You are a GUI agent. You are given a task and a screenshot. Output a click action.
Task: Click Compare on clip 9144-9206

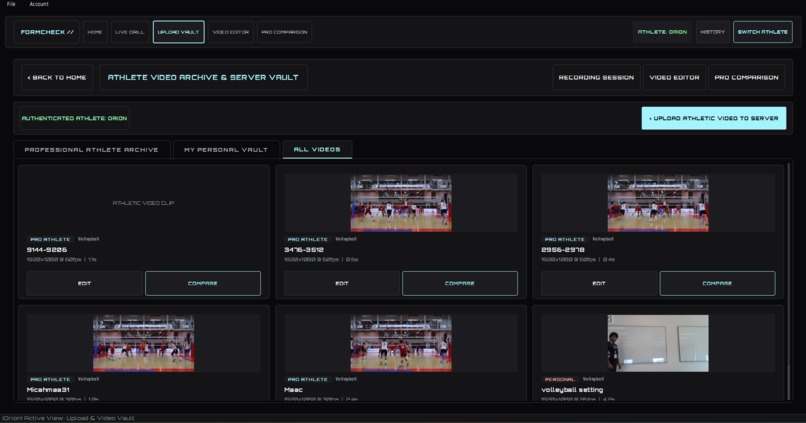point(203,283)
